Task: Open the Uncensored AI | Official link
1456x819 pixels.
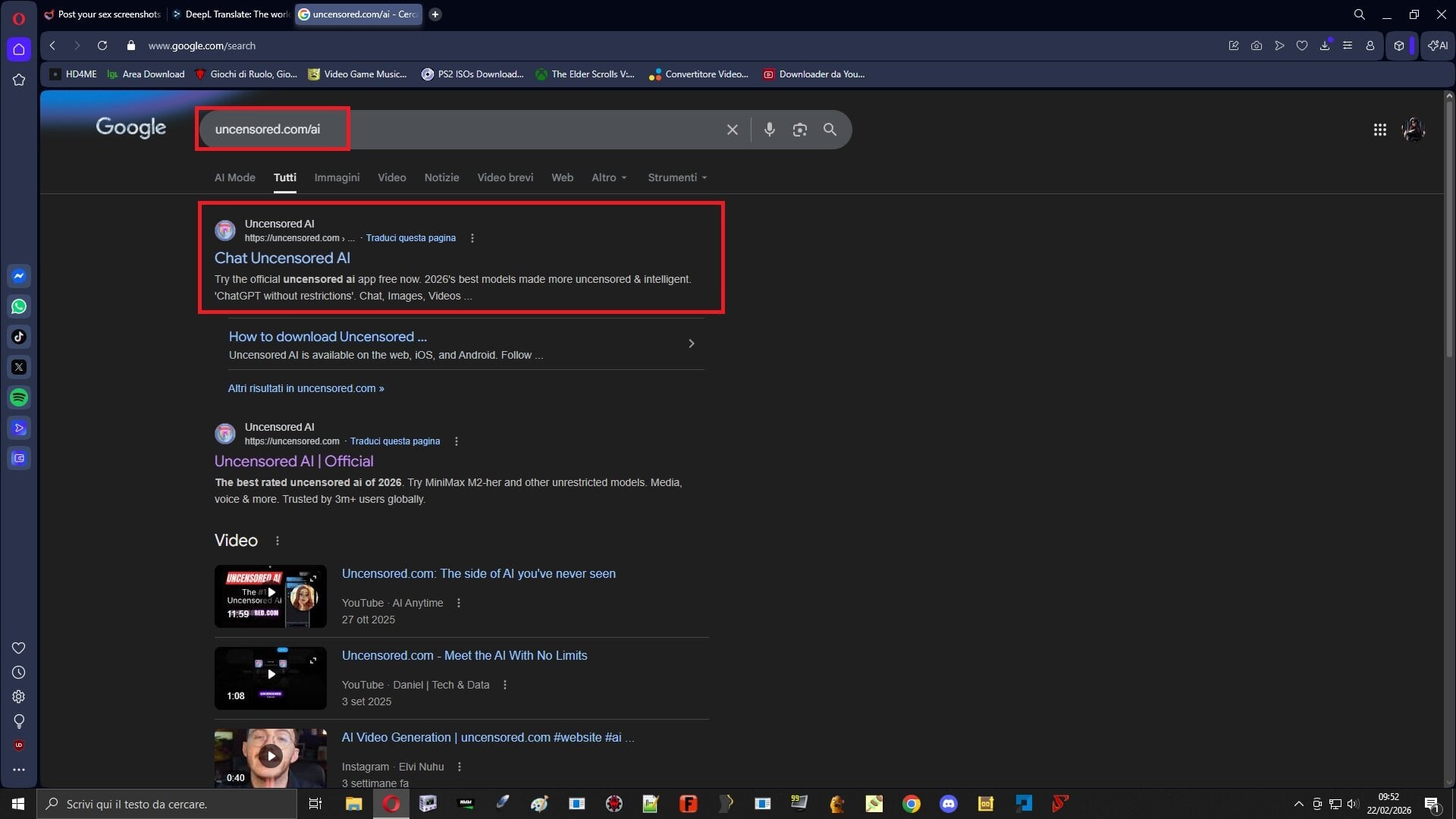Action: (293, 462)
